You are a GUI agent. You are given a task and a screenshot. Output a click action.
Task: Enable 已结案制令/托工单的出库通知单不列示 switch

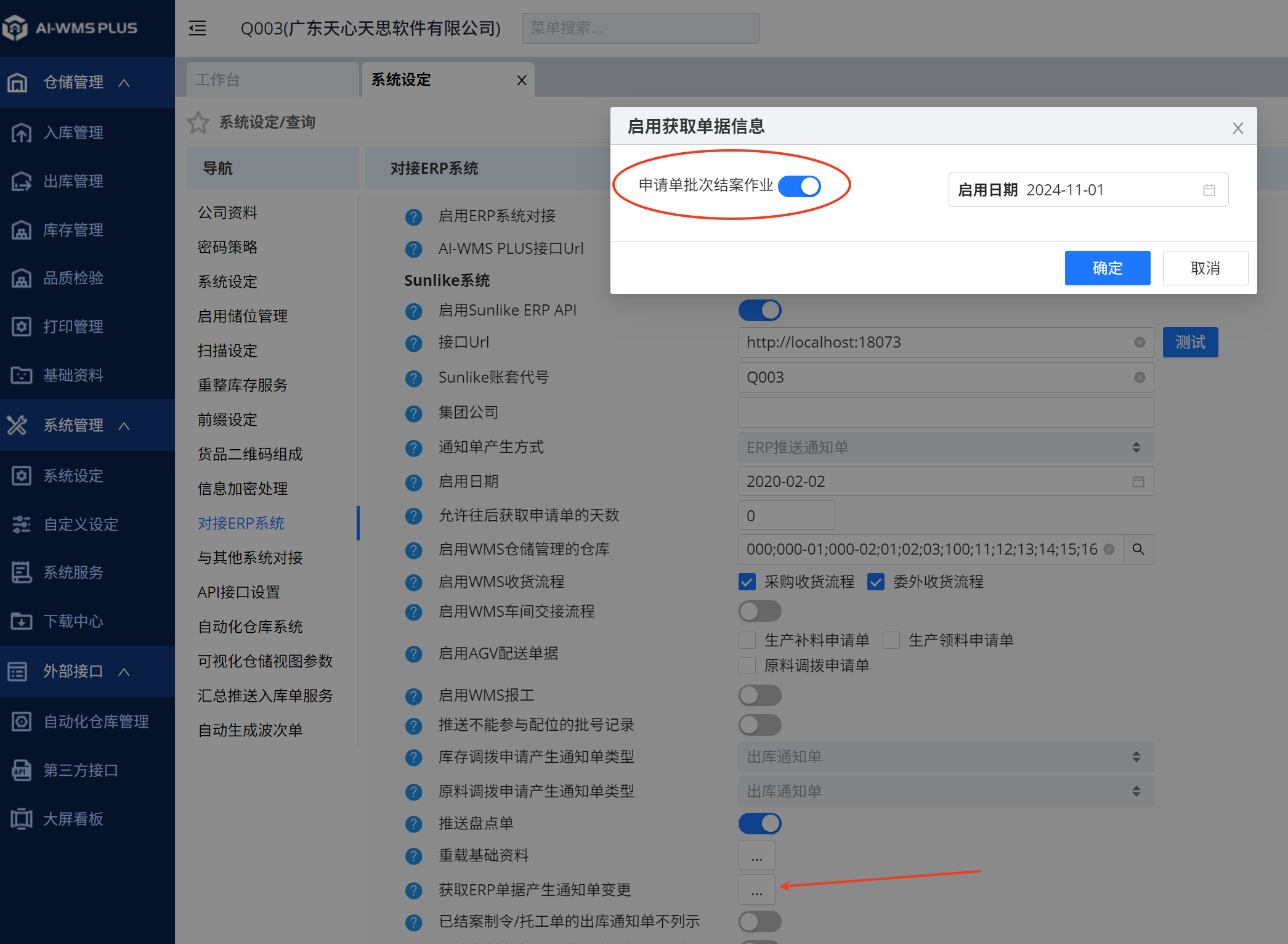click(x=760, y=921)
